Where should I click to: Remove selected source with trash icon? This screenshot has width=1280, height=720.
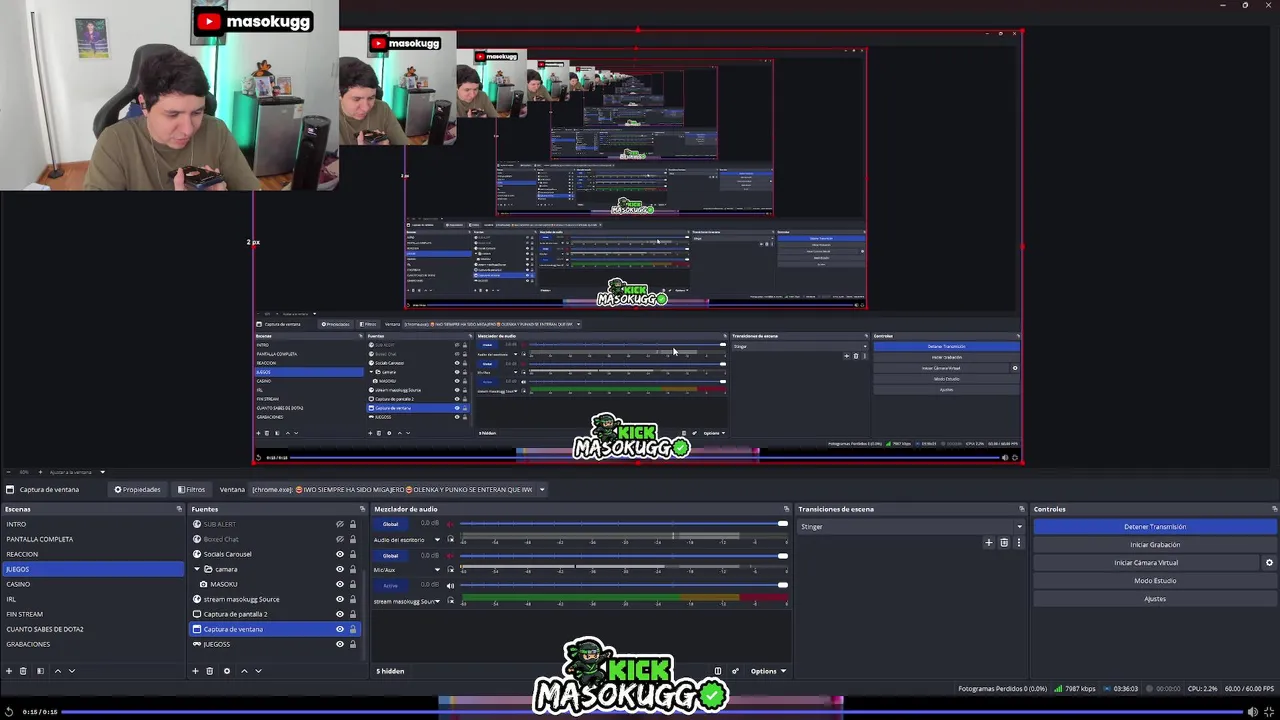point(210,671)
